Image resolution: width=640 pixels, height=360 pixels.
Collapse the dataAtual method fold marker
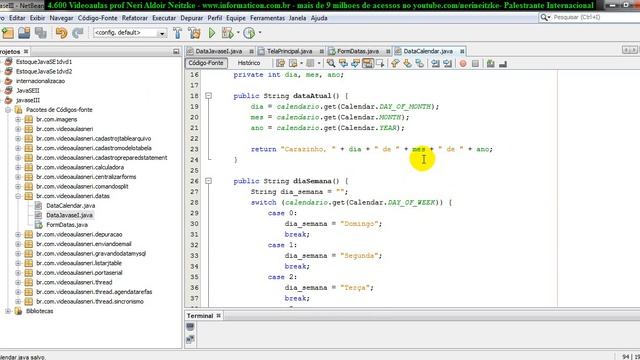(208, 96)
